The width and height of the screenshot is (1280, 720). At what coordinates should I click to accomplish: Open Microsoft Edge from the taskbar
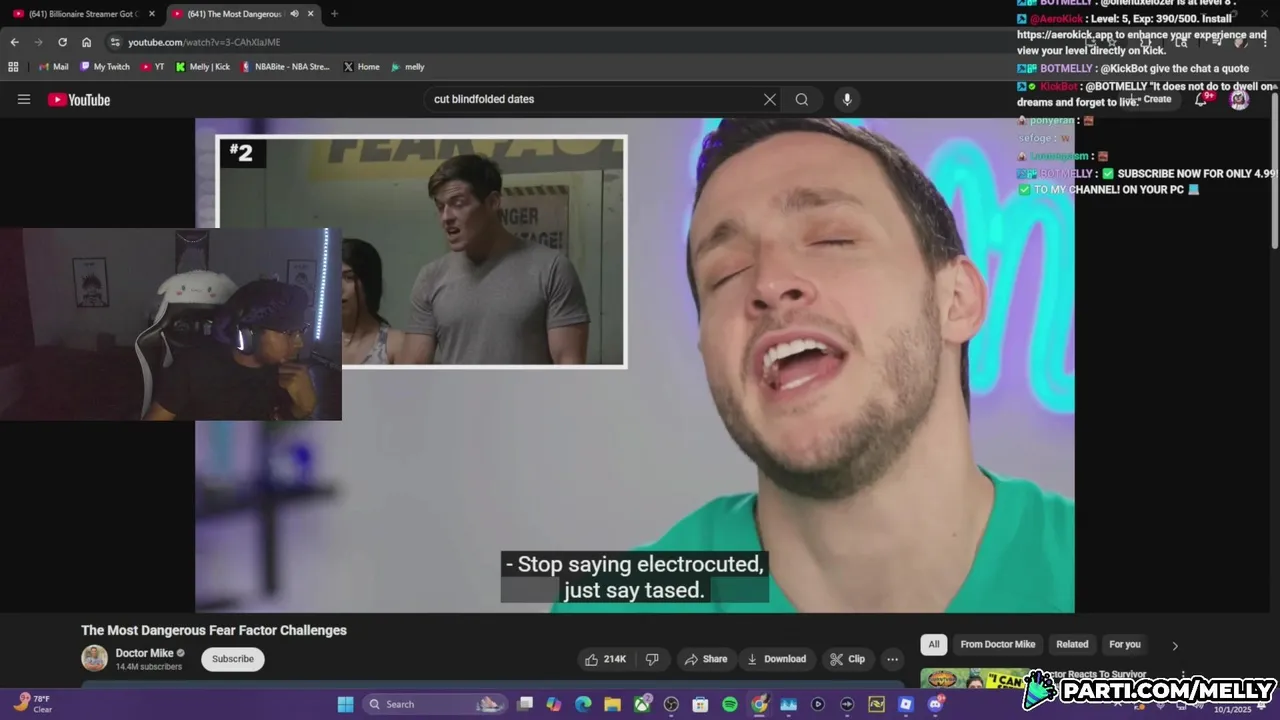[583, 704]
